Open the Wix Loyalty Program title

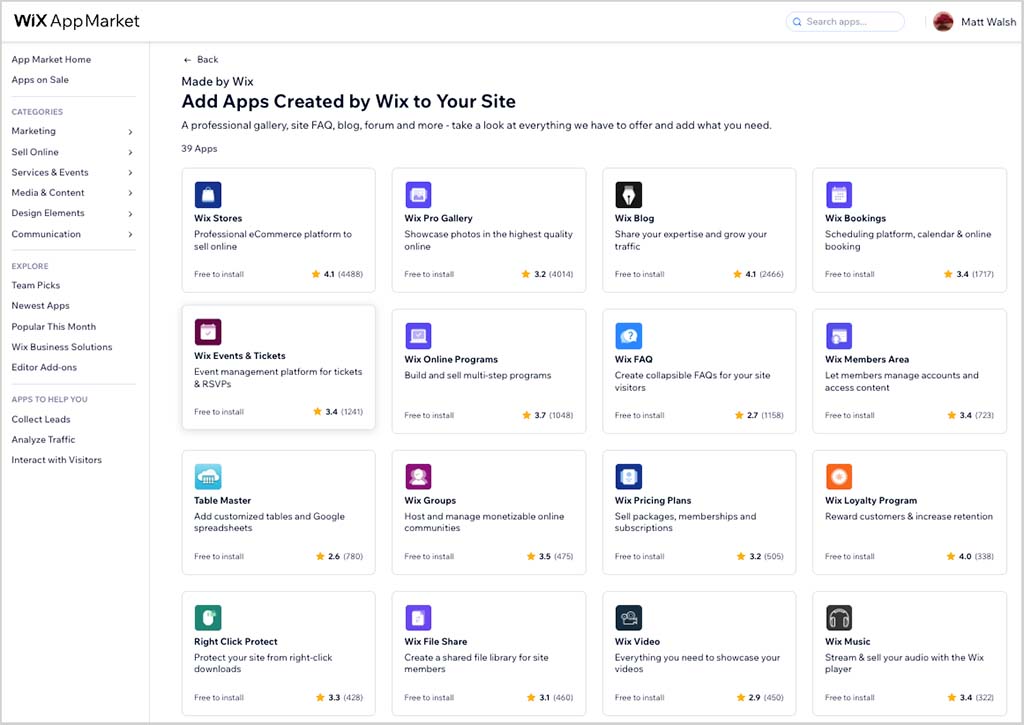click(871, 500)
